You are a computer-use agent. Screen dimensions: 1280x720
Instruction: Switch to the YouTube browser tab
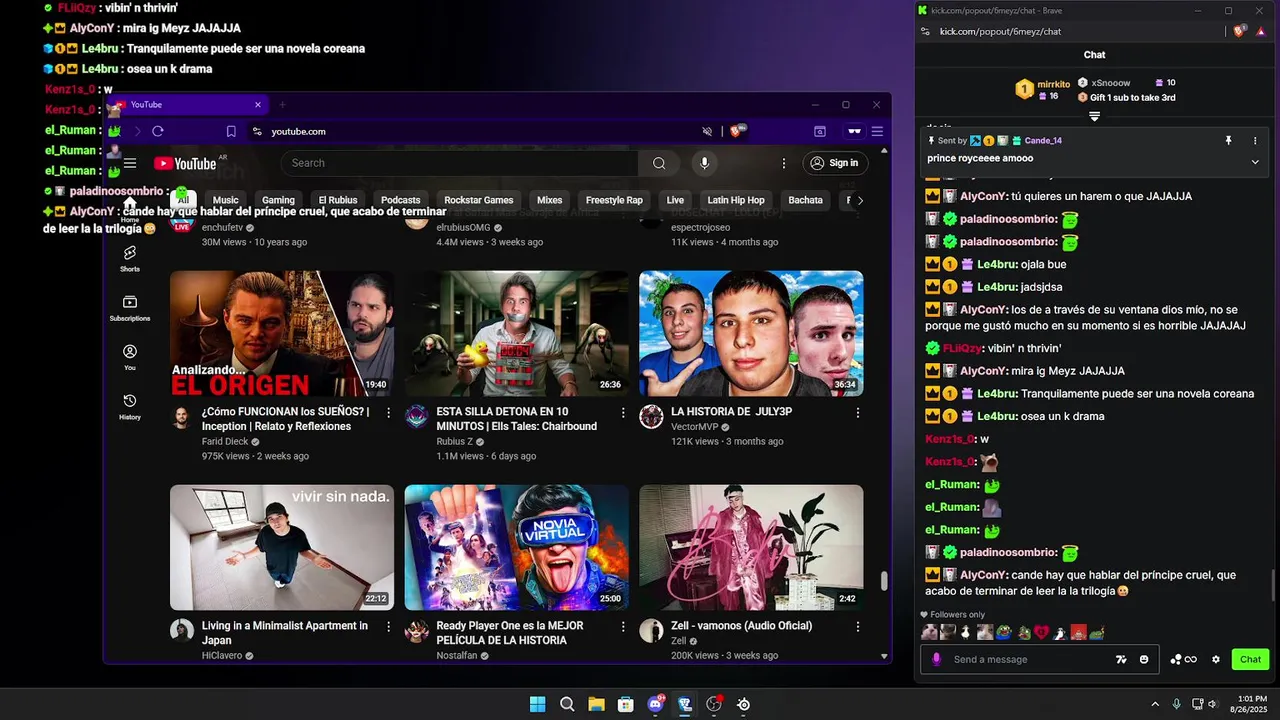[x=185, y=105]
